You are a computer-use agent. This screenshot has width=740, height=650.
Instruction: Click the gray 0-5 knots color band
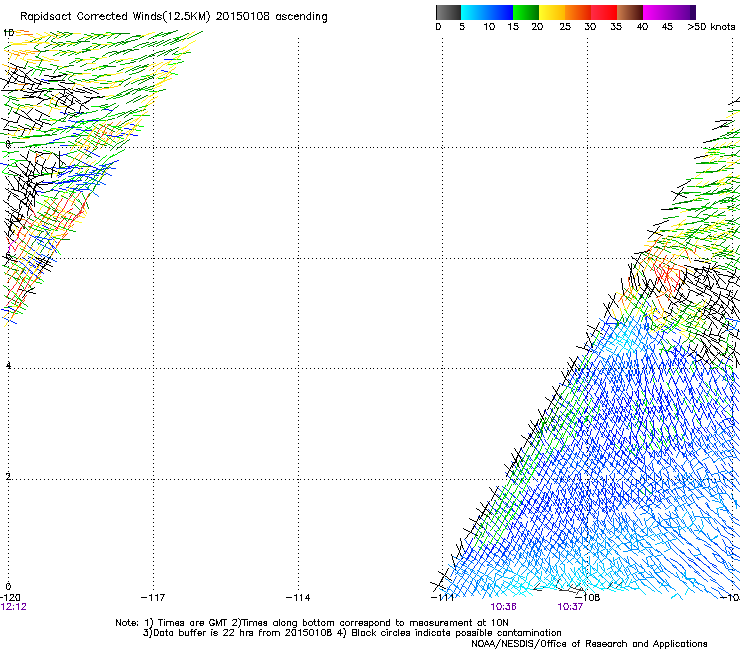click(x=448, y=12)
